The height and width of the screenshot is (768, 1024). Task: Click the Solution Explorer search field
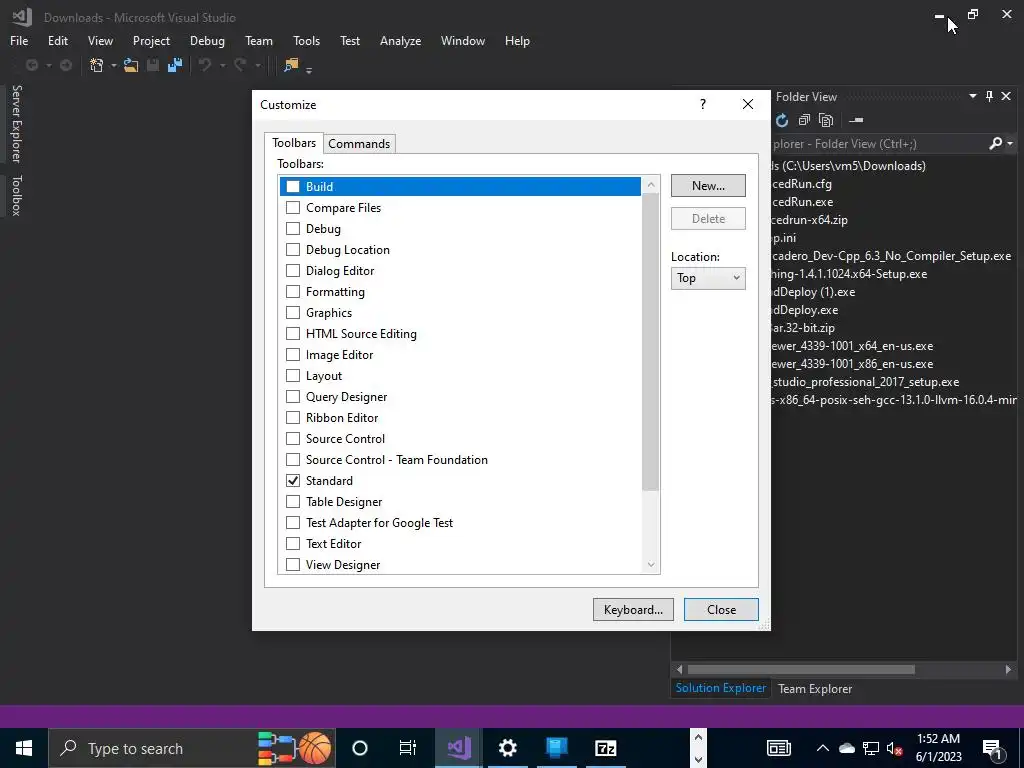[x=878, y=144]
